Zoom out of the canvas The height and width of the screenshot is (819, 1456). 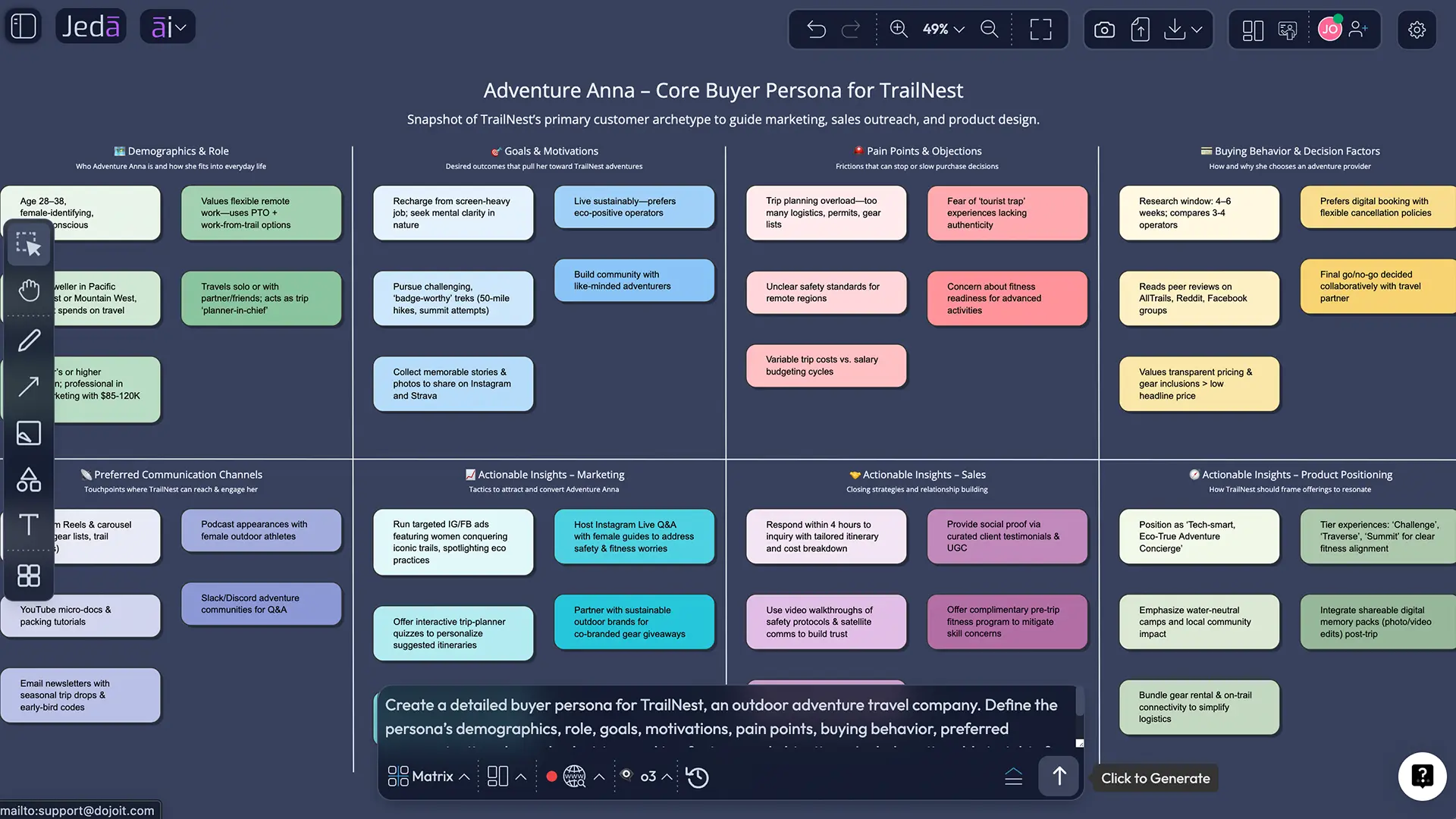click(990, 29)
